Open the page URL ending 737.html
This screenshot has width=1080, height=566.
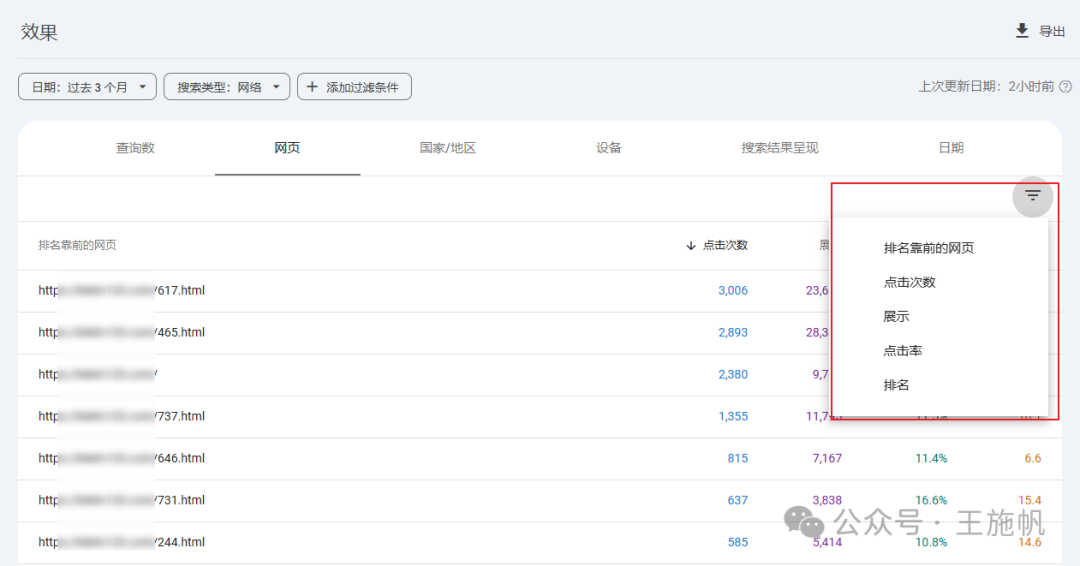(121, 417)
